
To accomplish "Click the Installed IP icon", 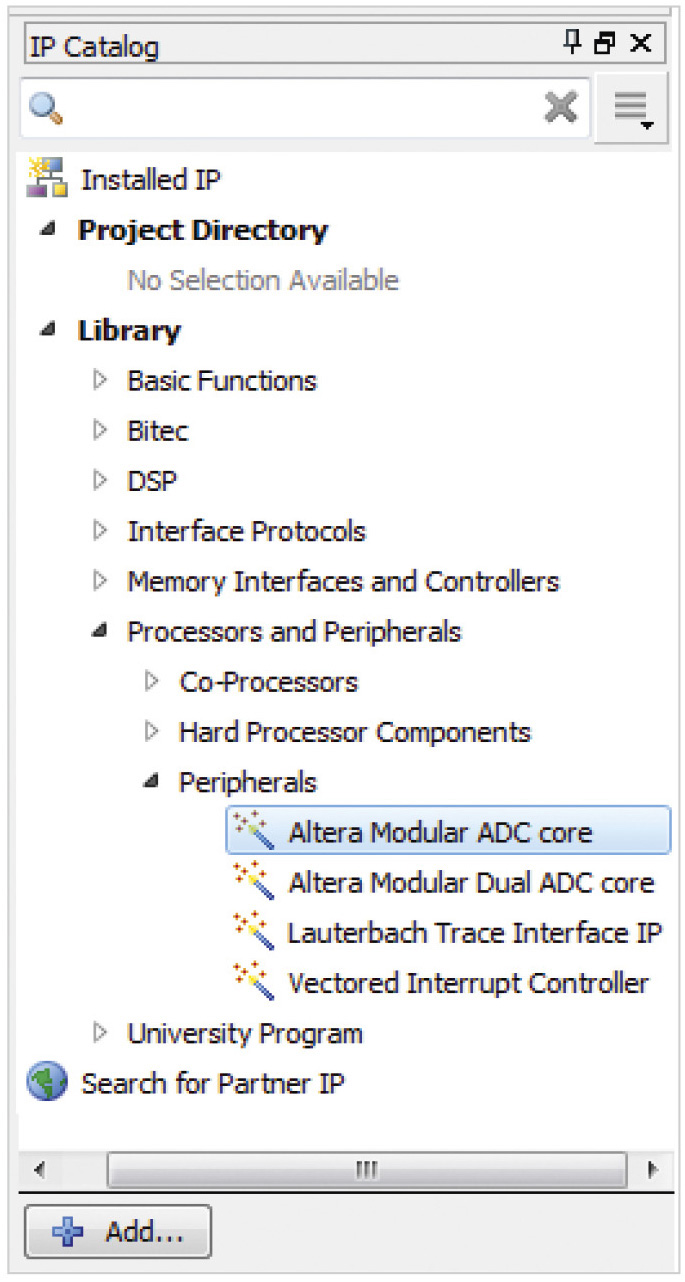I will (x=46, y=178).
